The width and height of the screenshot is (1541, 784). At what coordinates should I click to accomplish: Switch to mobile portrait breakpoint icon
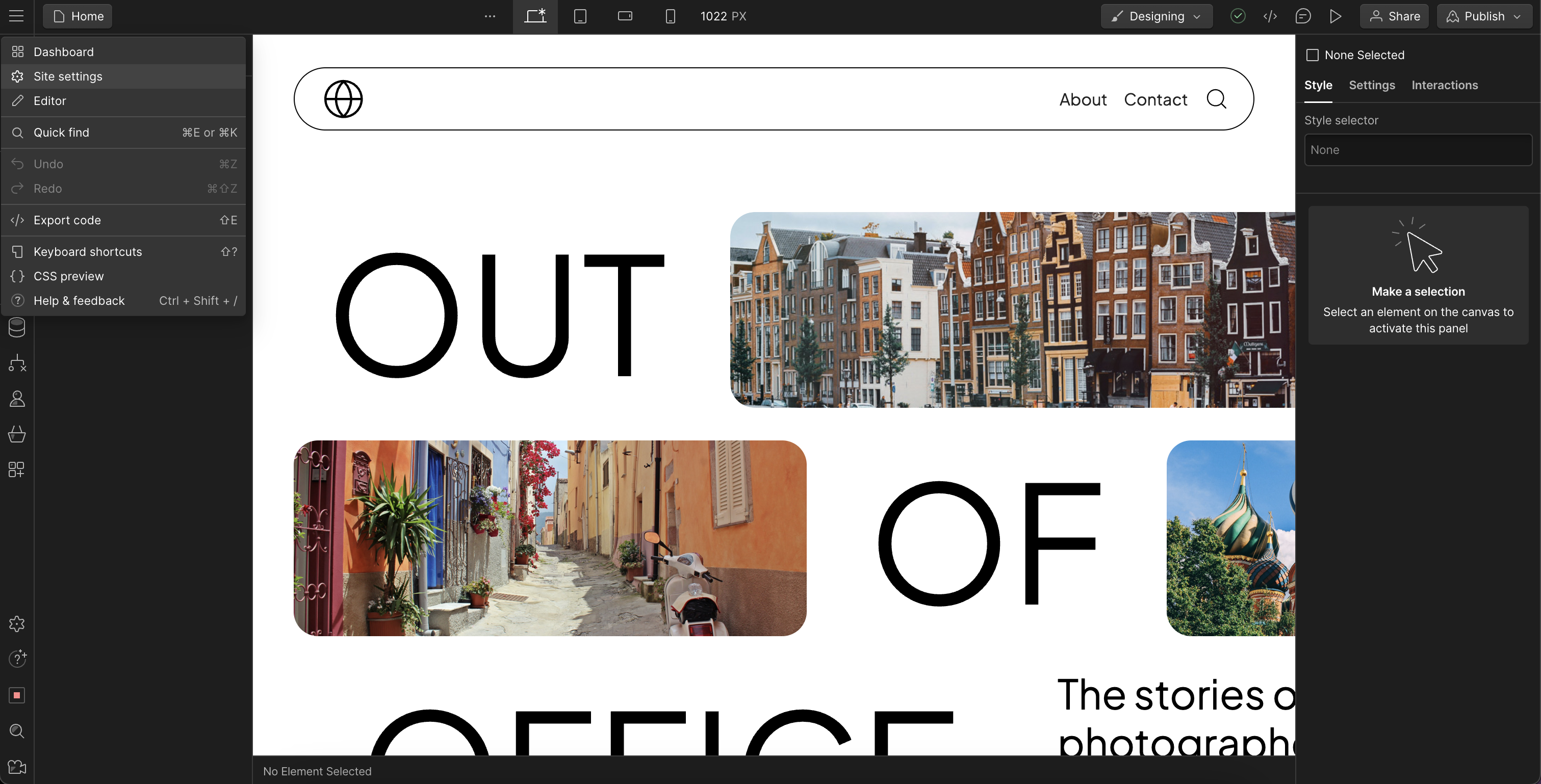point(671,16)
